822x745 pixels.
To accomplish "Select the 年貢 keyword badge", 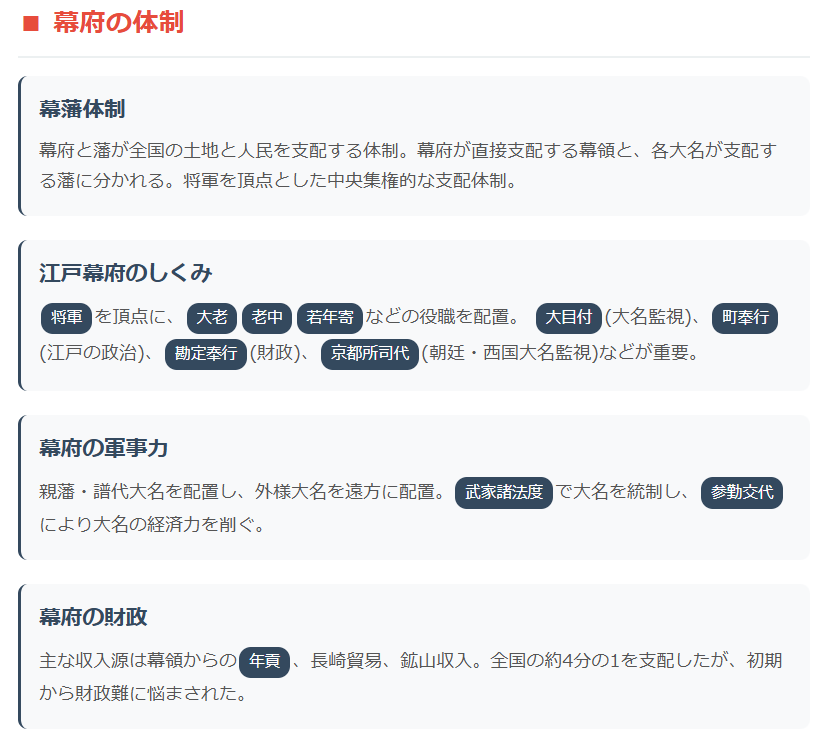I will [x=264, y=661].
